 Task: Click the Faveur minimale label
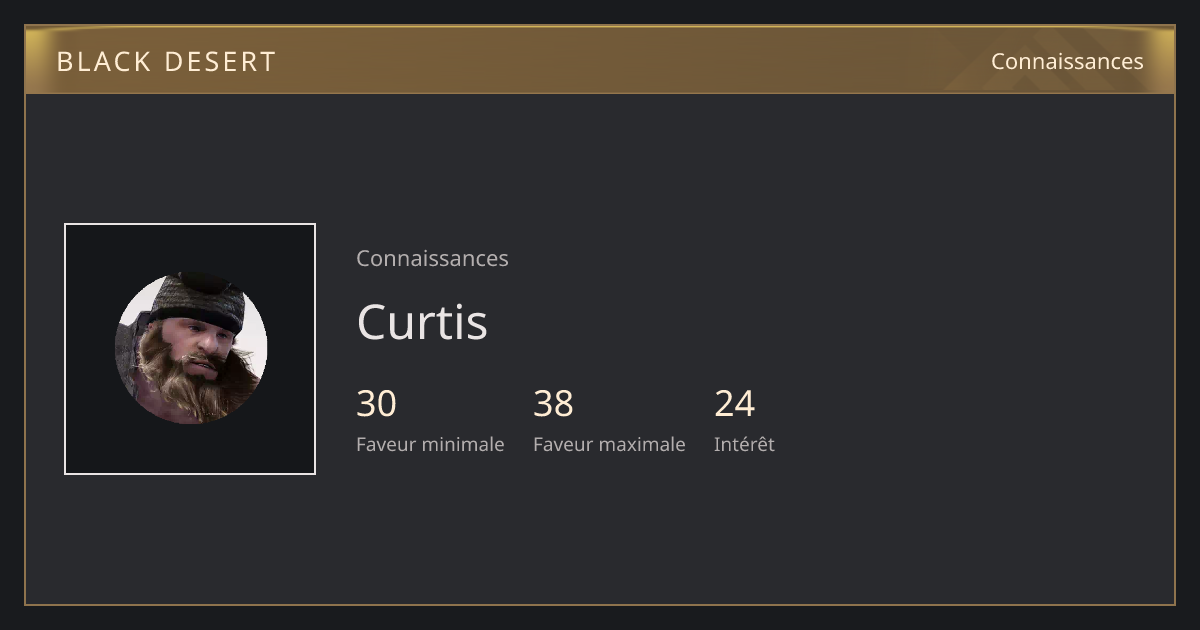point(430,444)
